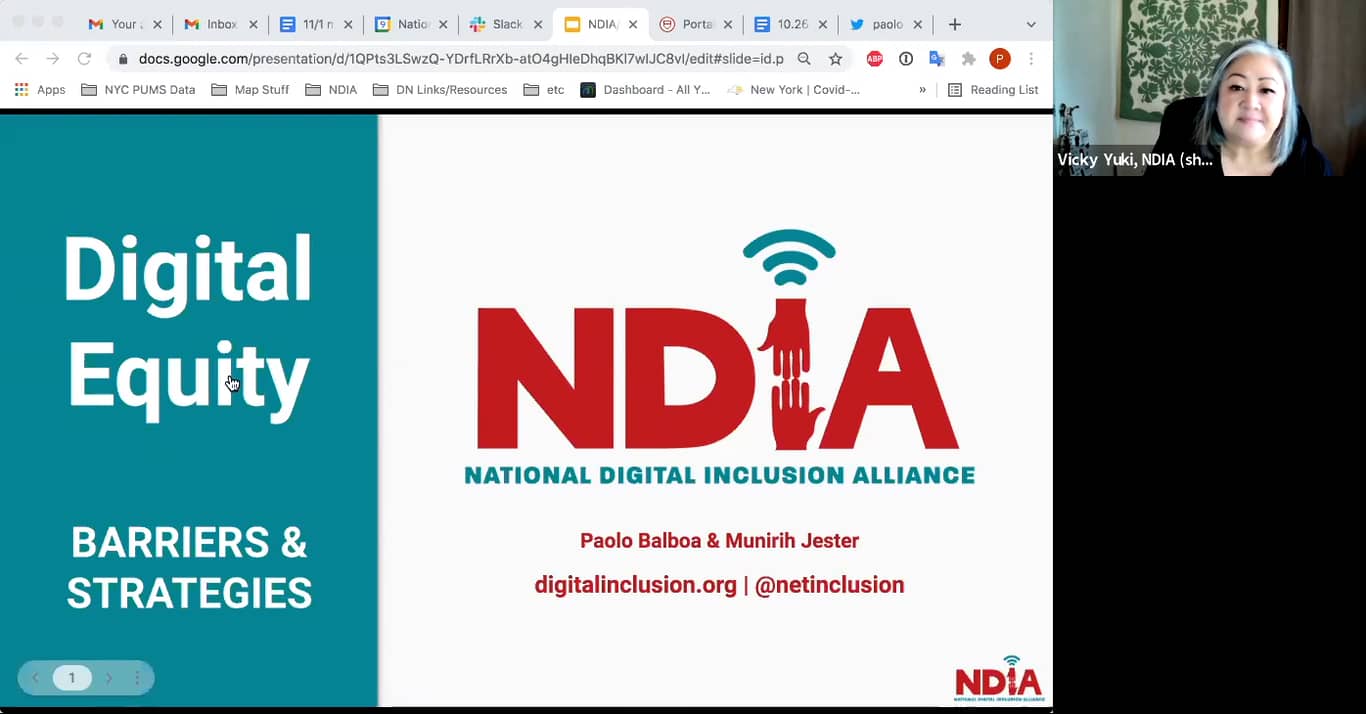Open the etc bookmark folder
1366x714 pixels.
click(544, 90)
